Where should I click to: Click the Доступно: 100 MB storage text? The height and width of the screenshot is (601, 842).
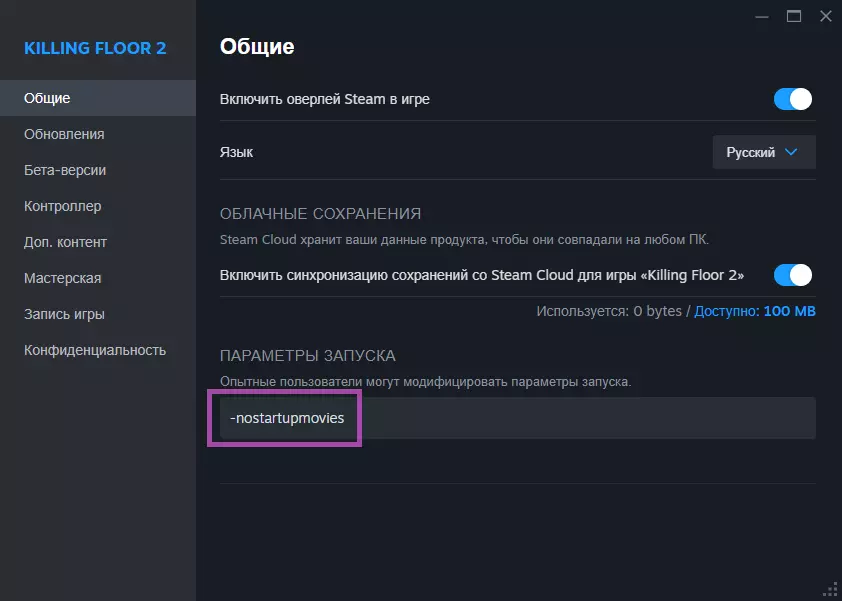[x=755, y=311]
